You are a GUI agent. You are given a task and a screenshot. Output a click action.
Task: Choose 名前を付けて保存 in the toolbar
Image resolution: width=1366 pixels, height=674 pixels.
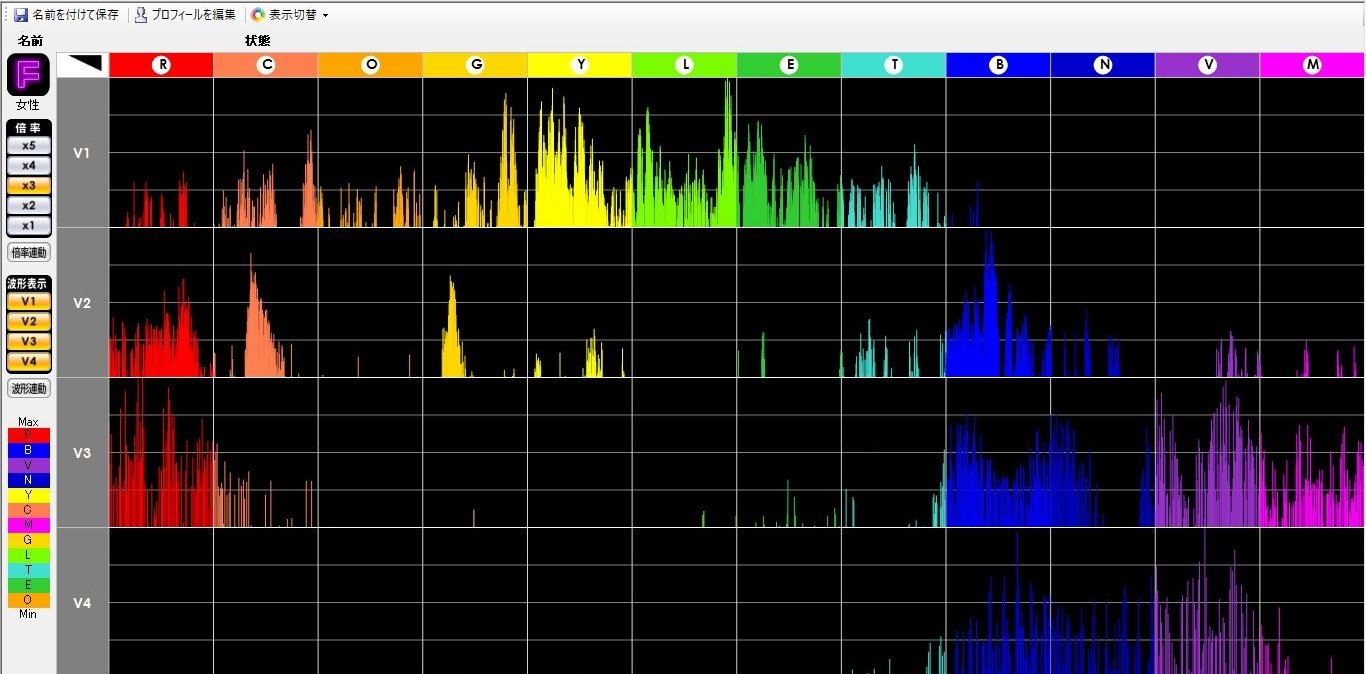(x=75, y=15)
